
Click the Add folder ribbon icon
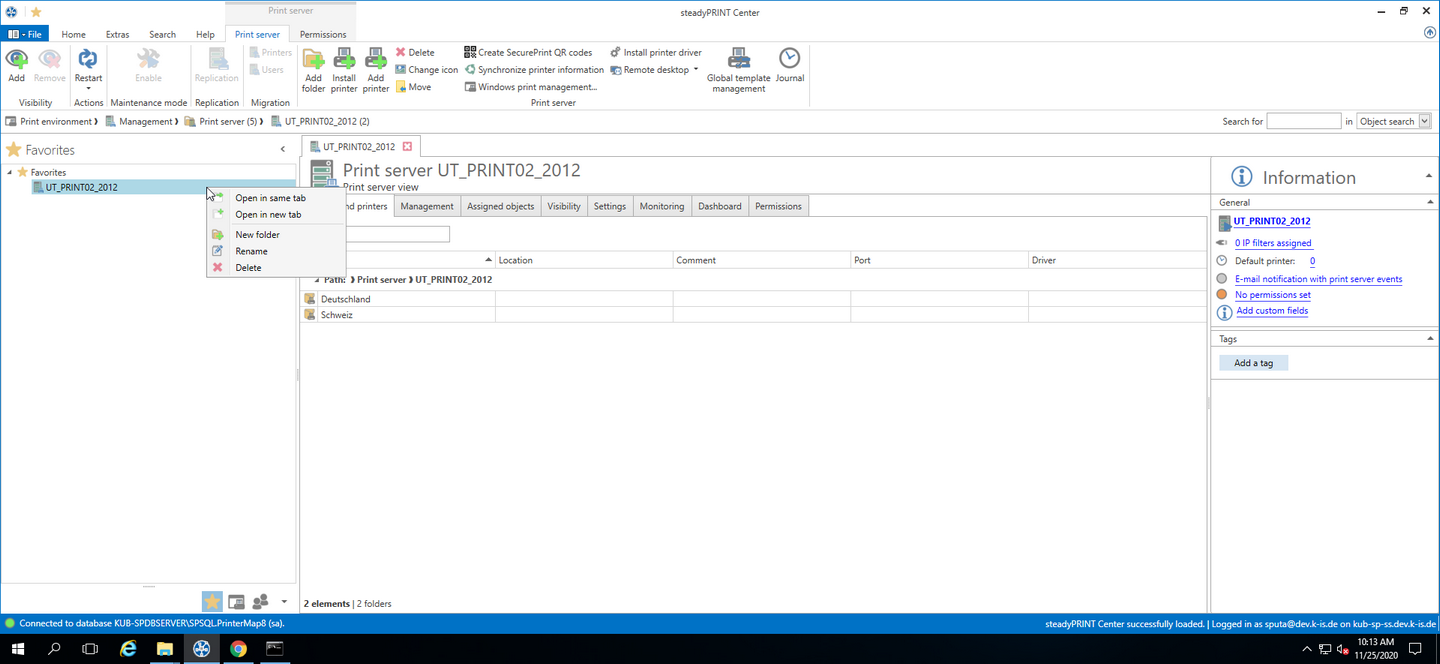(x=313, y=59)
